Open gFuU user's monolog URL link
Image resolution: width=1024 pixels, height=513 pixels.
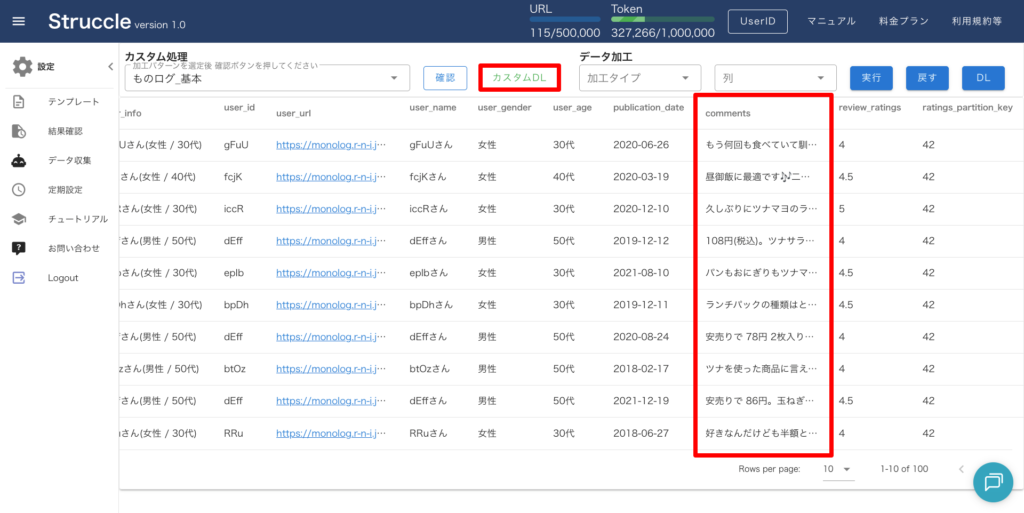(x=330, y=145)
